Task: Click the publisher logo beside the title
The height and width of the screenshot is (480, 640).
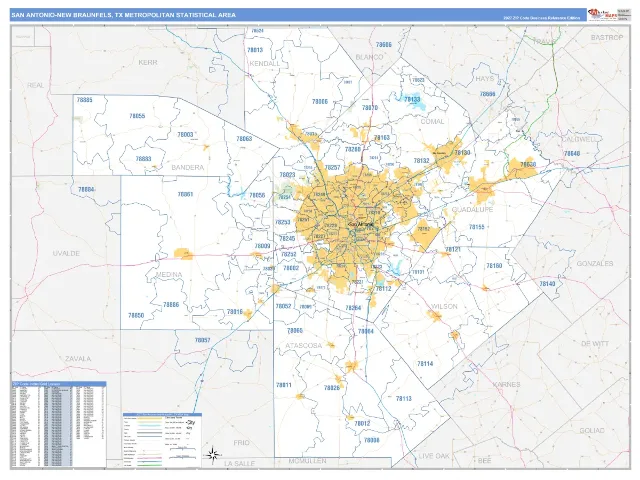Action: 601,14
